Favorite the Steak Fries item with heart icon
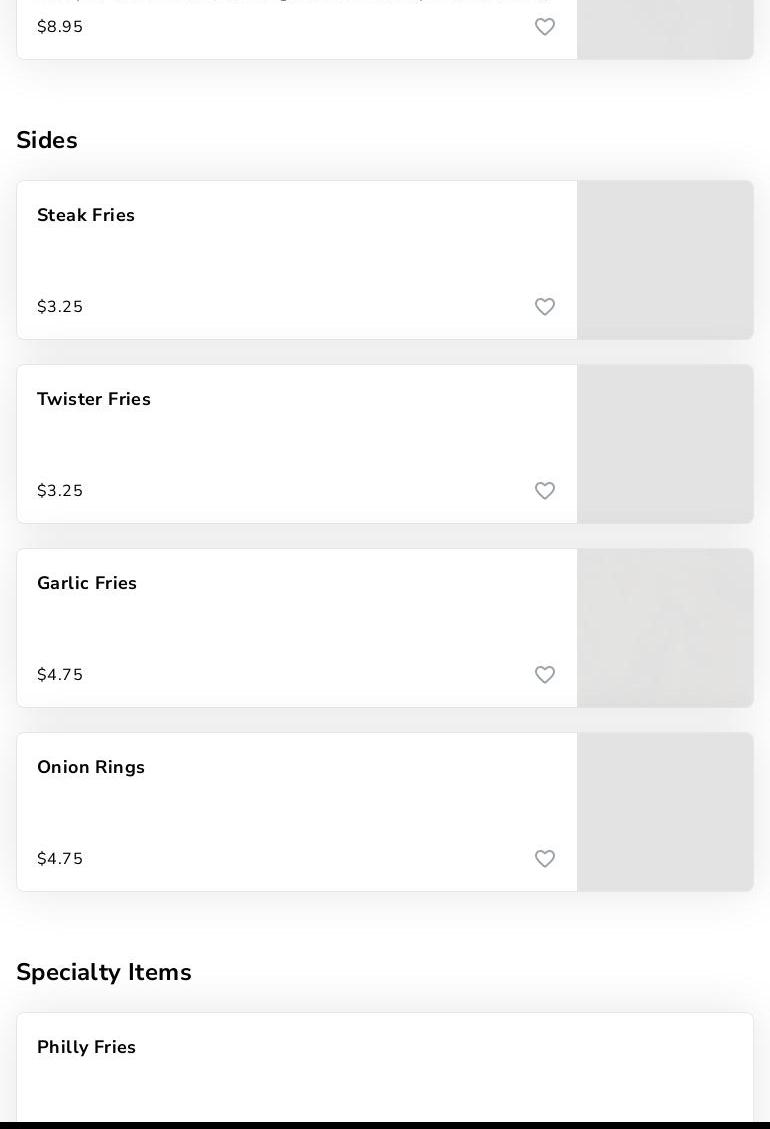 [x=545, y=307]
